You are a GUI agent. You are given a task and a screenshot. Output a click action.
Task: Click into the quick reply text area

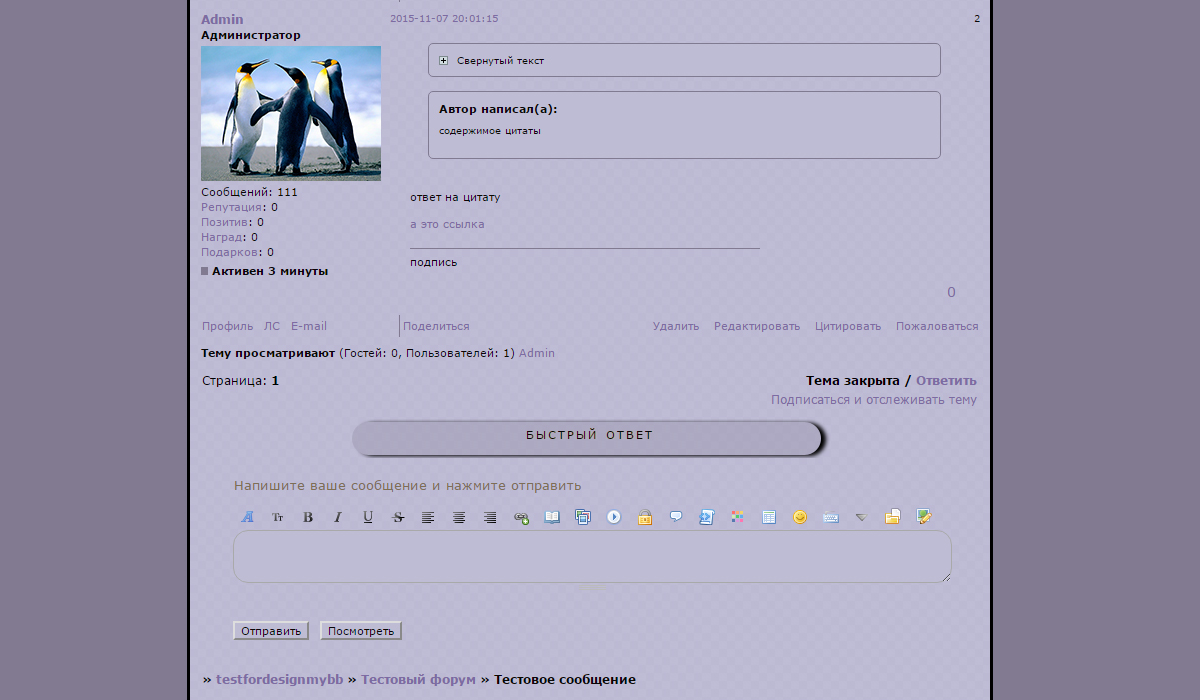pos(592,556)
